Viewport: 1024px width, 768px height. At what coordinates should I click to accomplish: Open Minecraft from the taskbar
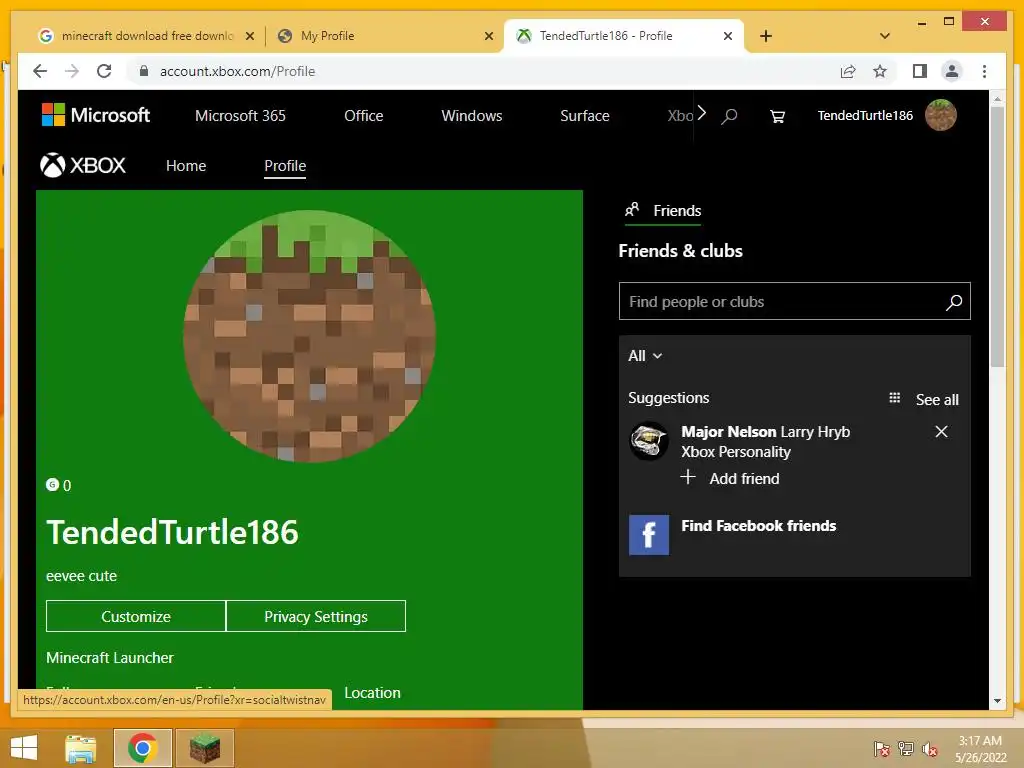205,748
